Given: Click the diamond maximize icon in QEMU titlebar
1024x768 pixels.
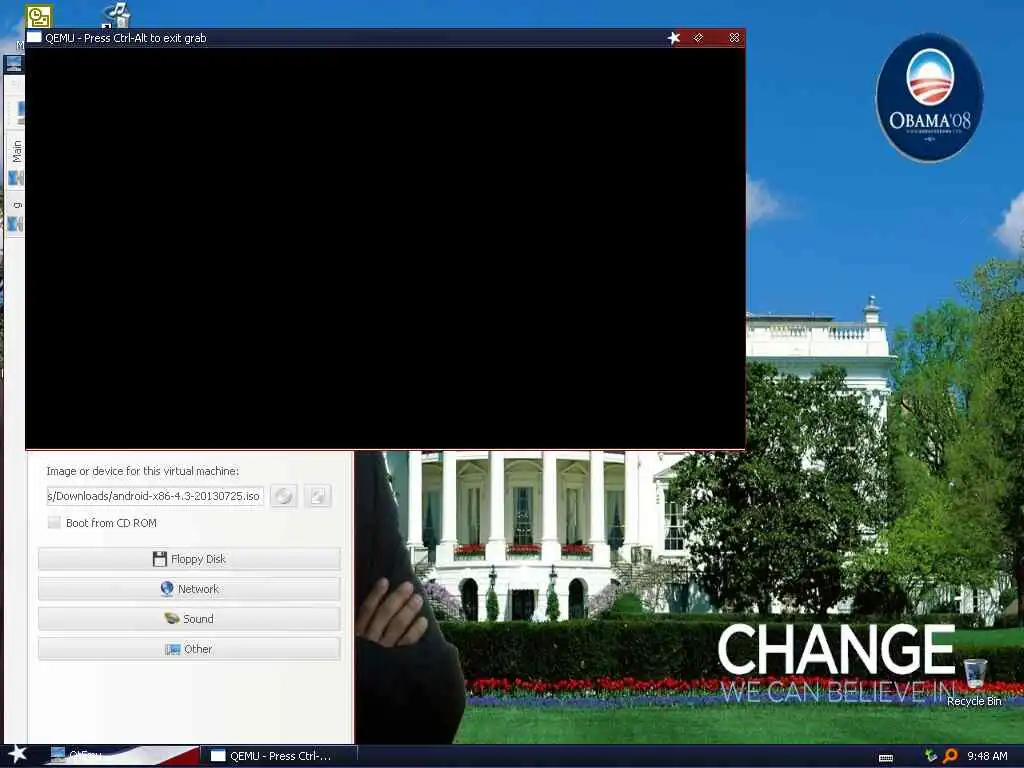Looking at the screenshot, I should tap(699, 38).
